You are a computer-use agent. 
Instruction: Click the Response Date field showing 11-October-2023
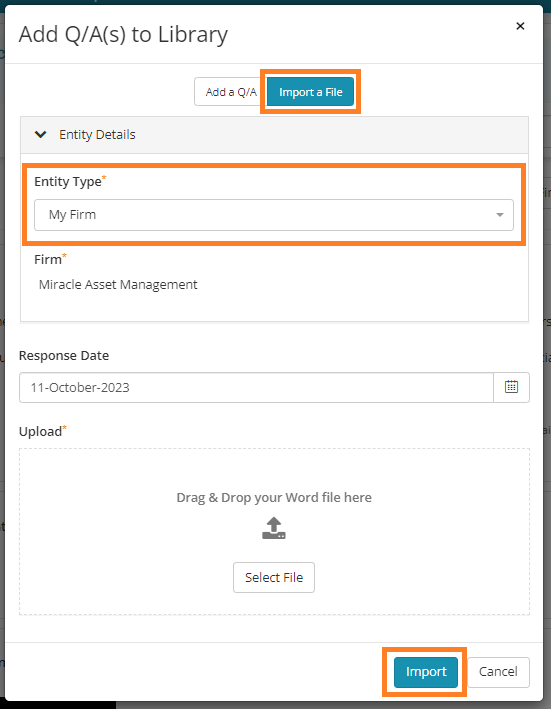click(x=256, y=388)
